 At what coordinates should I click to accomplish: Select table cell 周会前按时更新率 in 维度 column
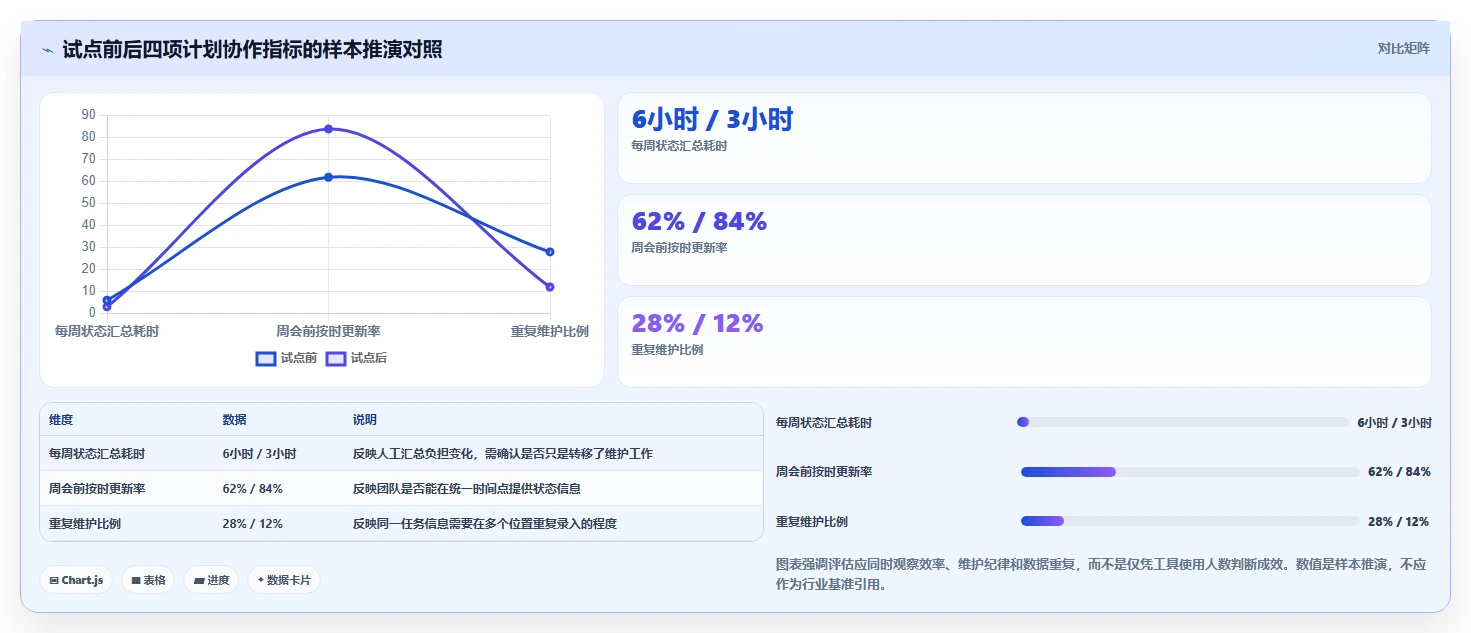click(97, 489)
